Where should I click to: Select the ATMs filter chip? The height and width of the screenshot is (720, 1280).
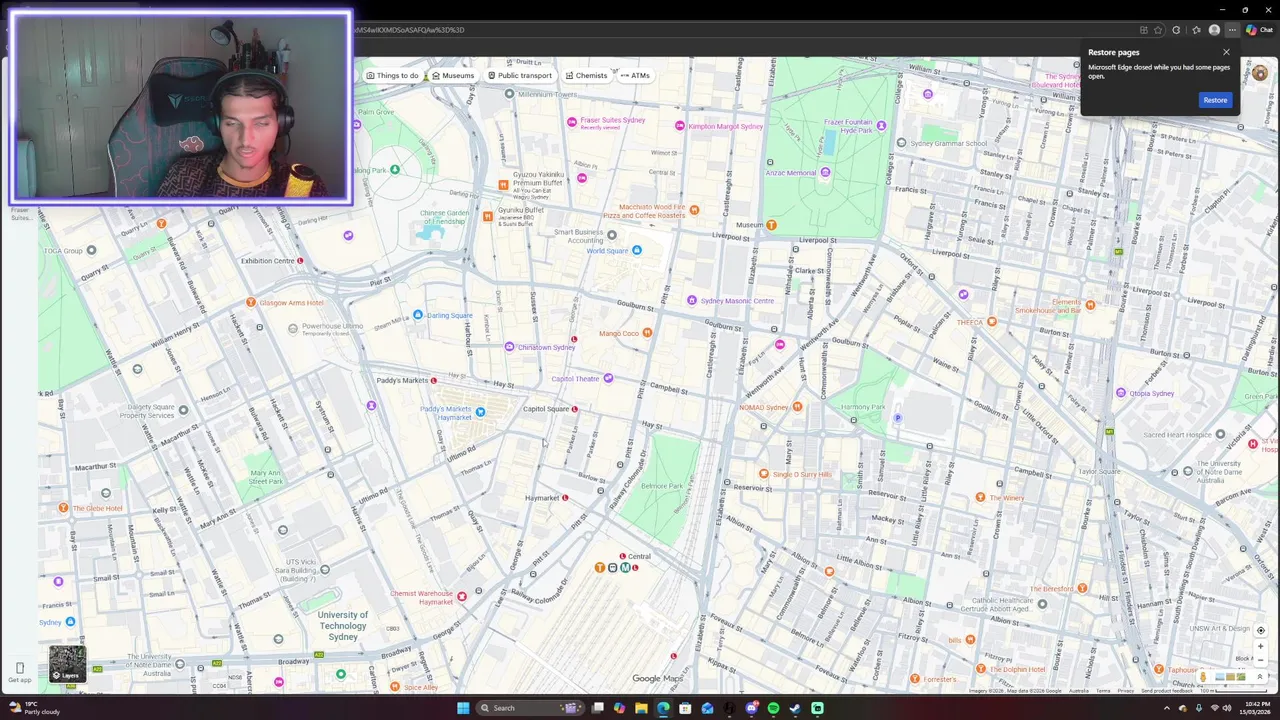pos(635,75)
